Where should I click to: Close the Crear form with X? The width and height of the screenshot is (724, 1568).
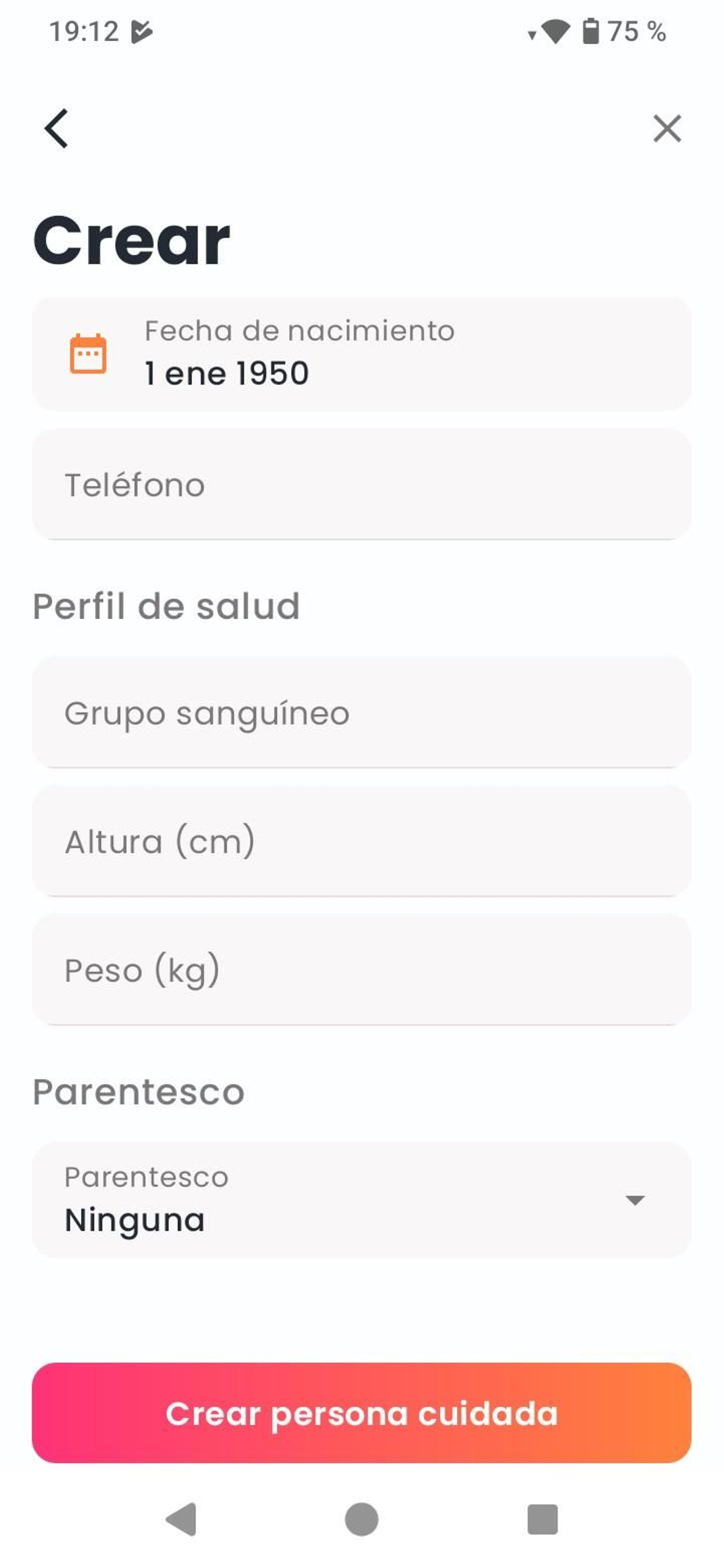coord(667,128)
